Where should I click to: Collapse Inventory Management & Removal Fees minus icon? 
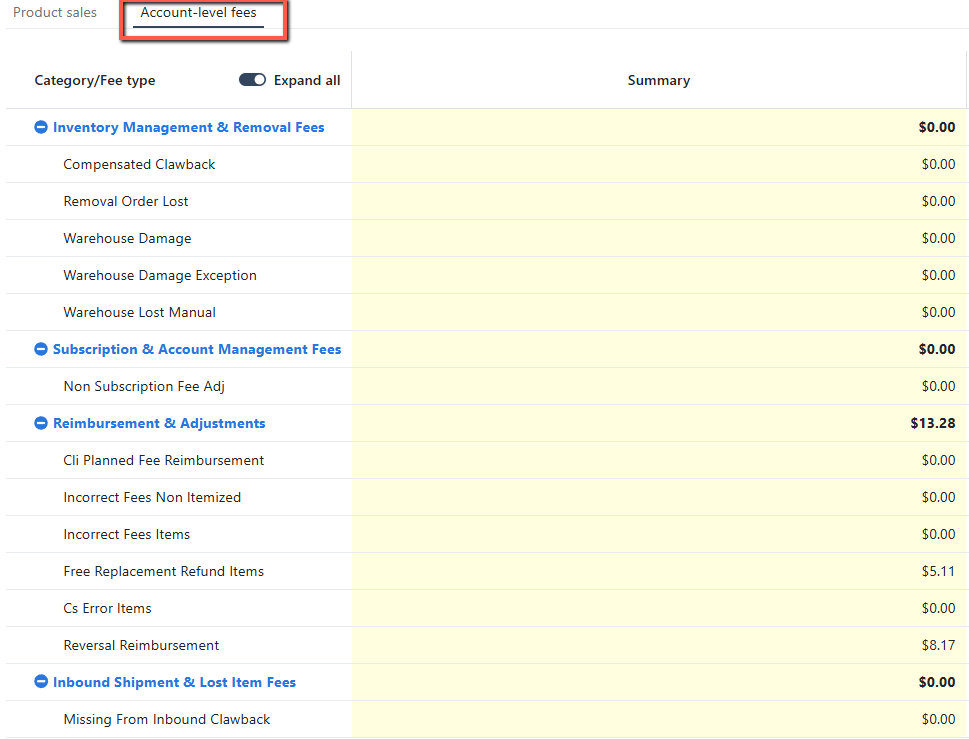pyautogui.click(x=41, y=127)
